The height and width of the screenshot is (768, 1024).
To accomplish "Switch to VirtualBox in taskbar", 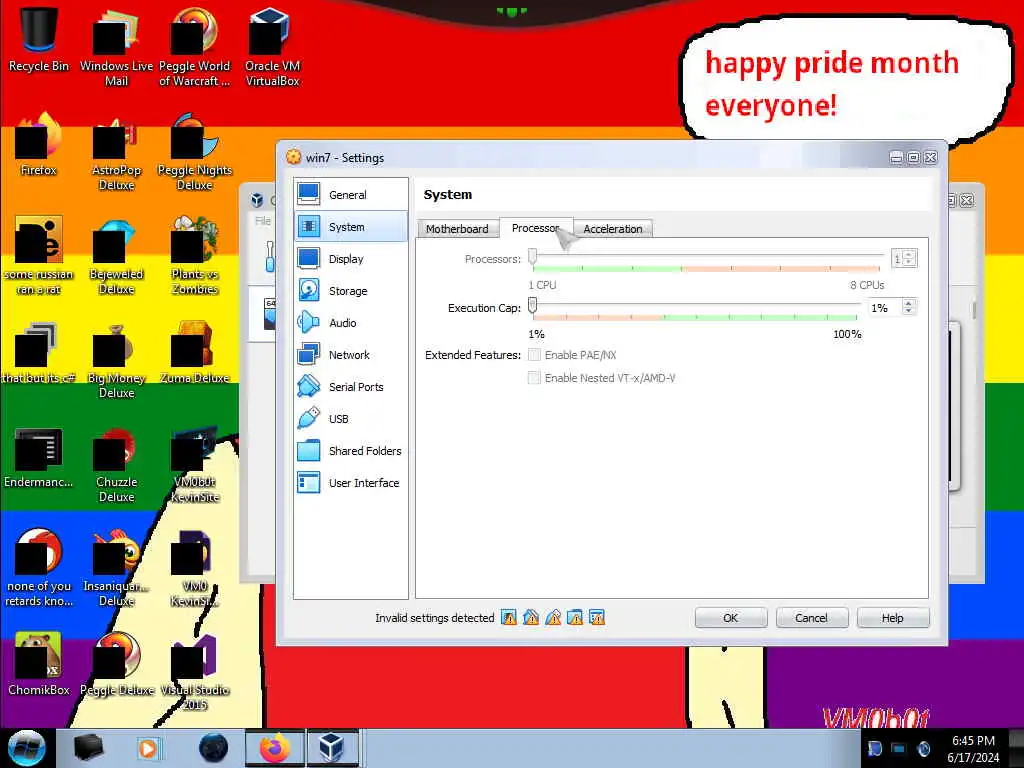I will pyautogui.click(x=331, y=748).
